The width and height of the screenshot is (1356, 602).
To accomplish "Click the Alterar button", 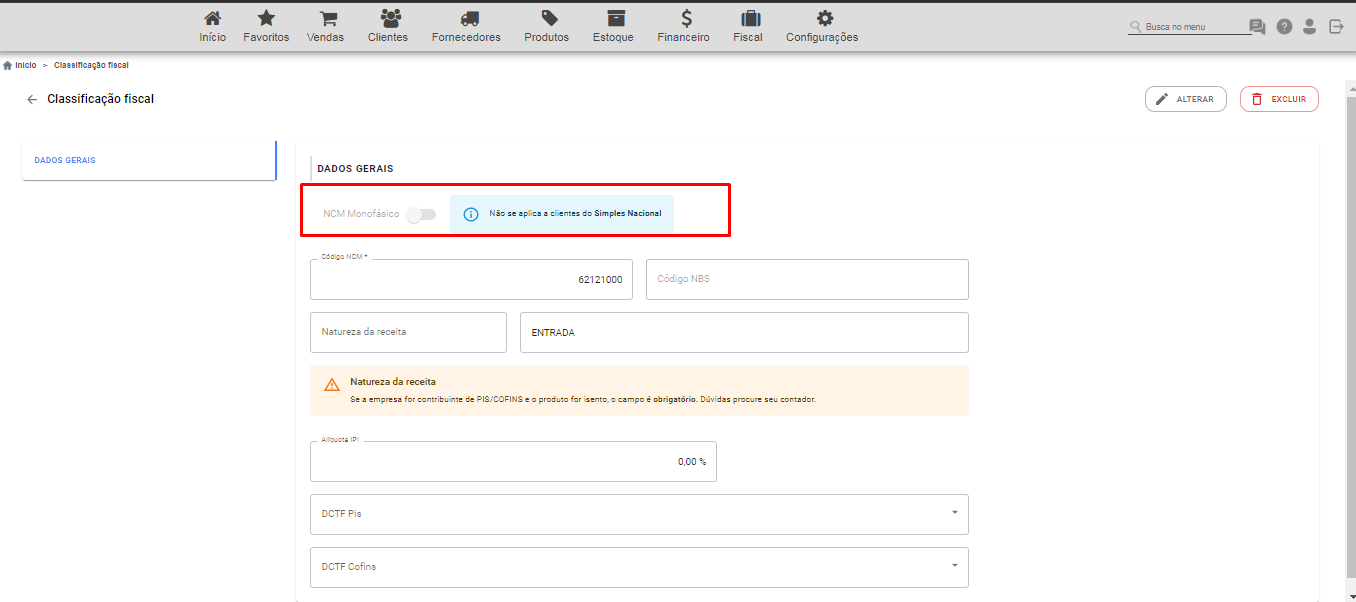I will coord(1186,99).
